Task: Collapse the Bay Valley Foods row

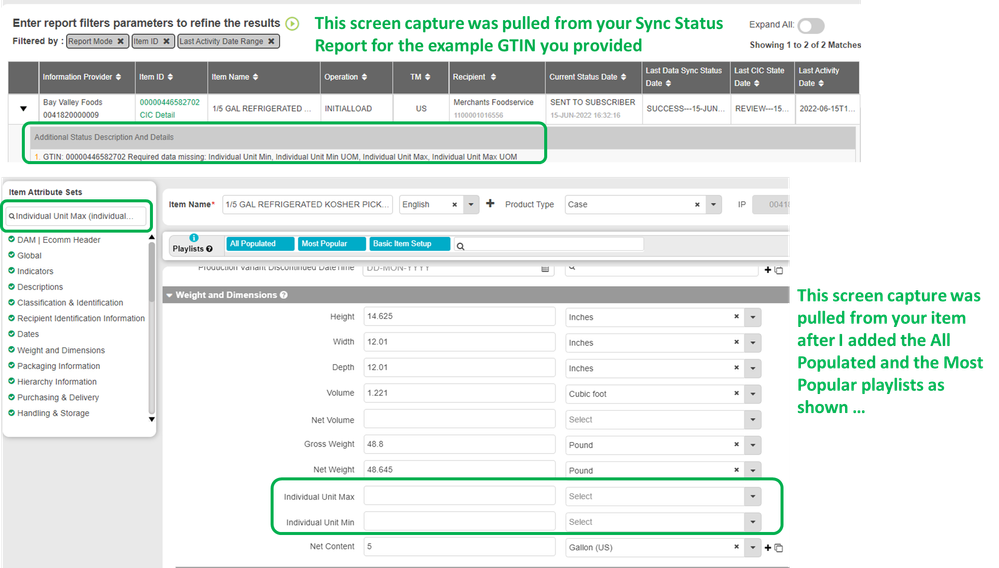Action: 24,108
